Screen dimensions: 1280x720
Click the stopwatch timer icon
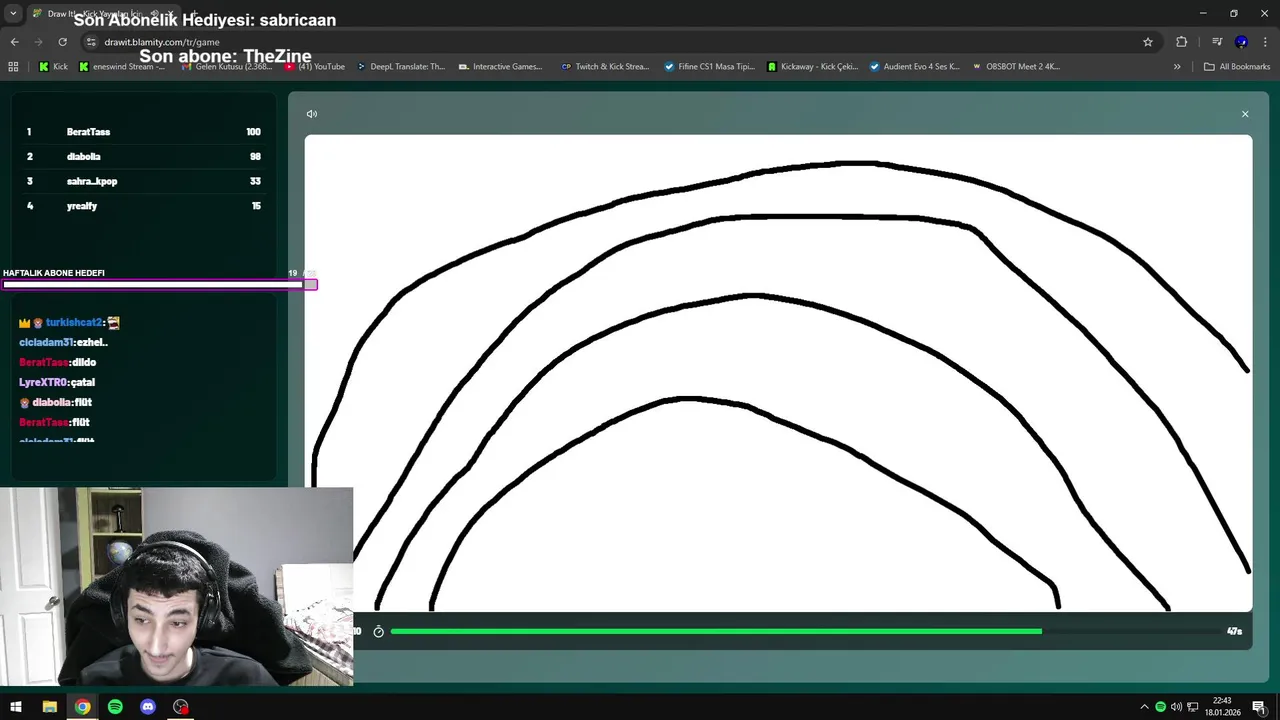click(378, 632)
